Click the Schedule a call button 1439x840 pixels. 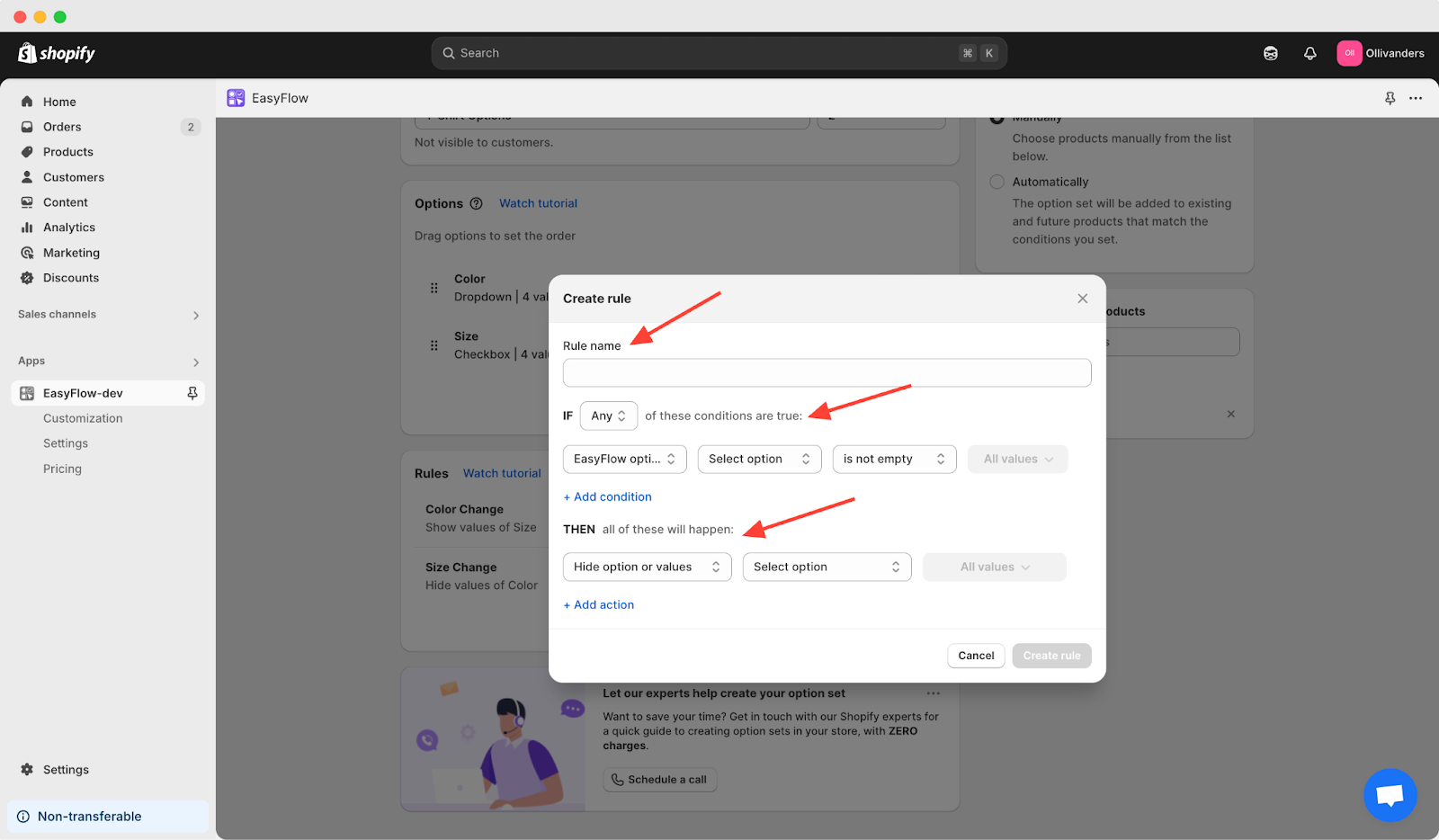coord(659,780)
